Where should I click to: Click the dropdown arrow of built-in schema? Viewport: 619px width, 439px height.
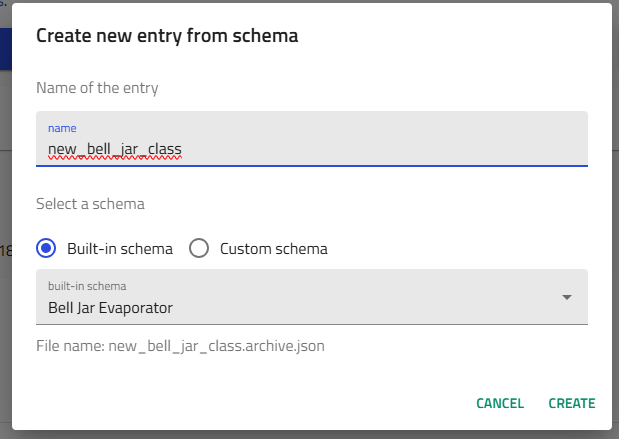click(567, 297)
